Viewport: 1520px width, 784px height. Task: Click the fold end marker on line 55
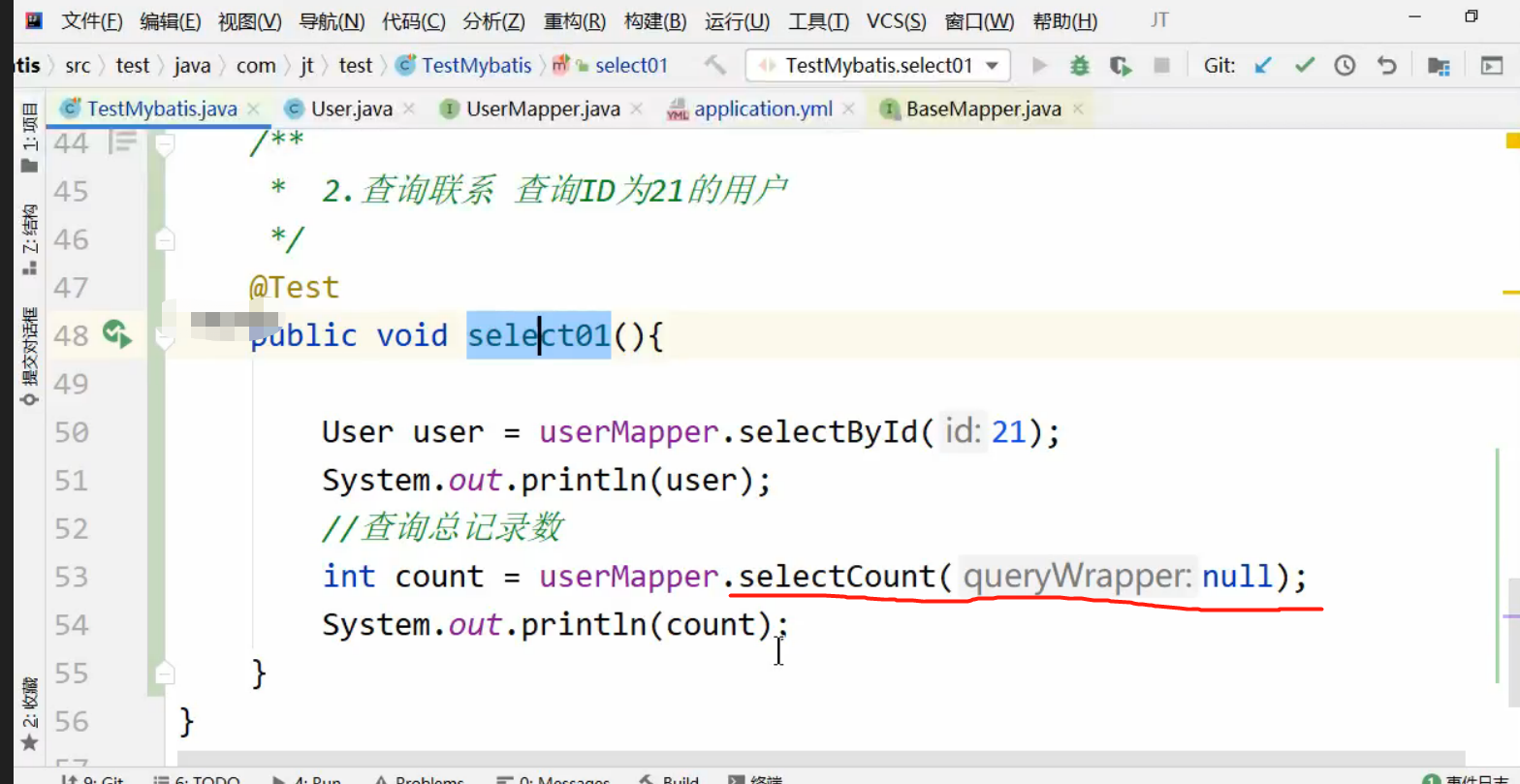point(165,674)
